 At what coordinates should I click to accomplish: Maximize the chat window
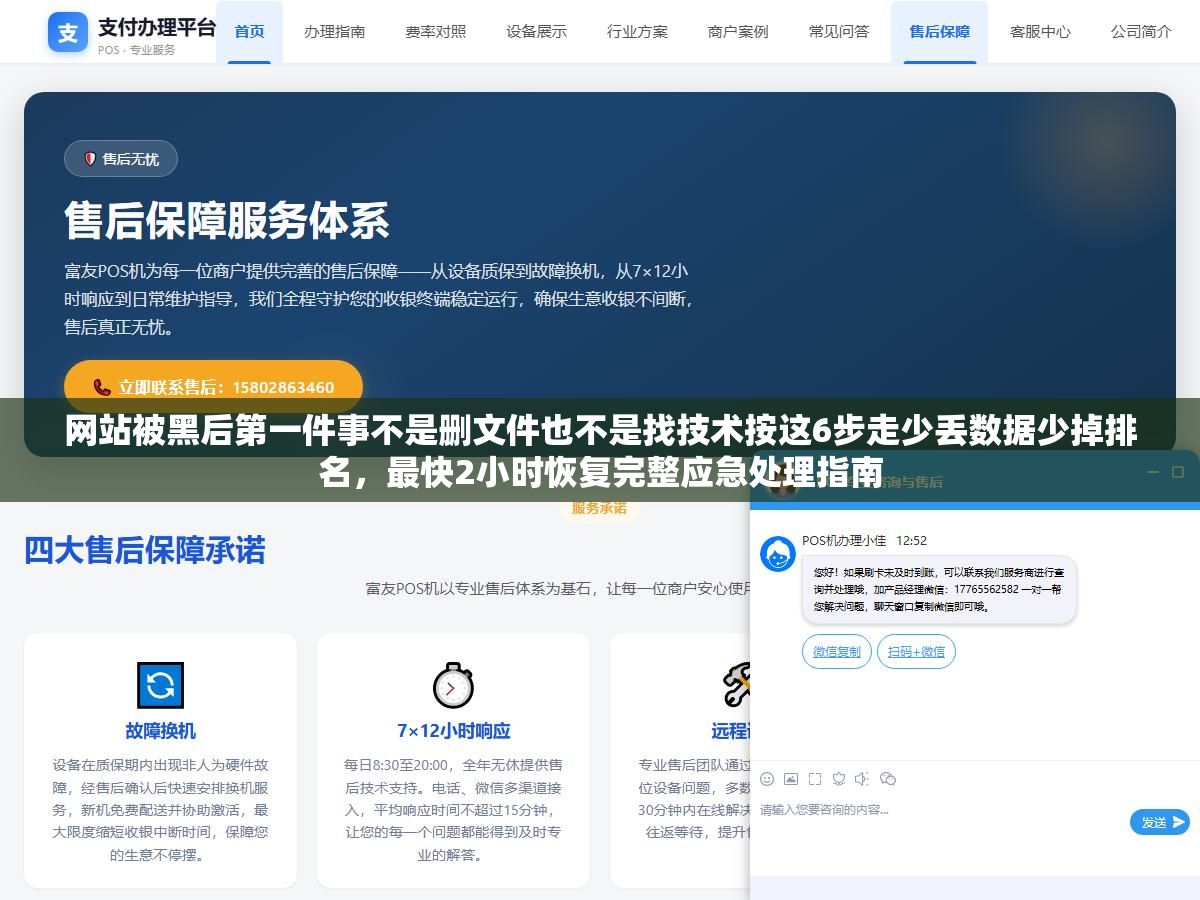point(1177,472)
